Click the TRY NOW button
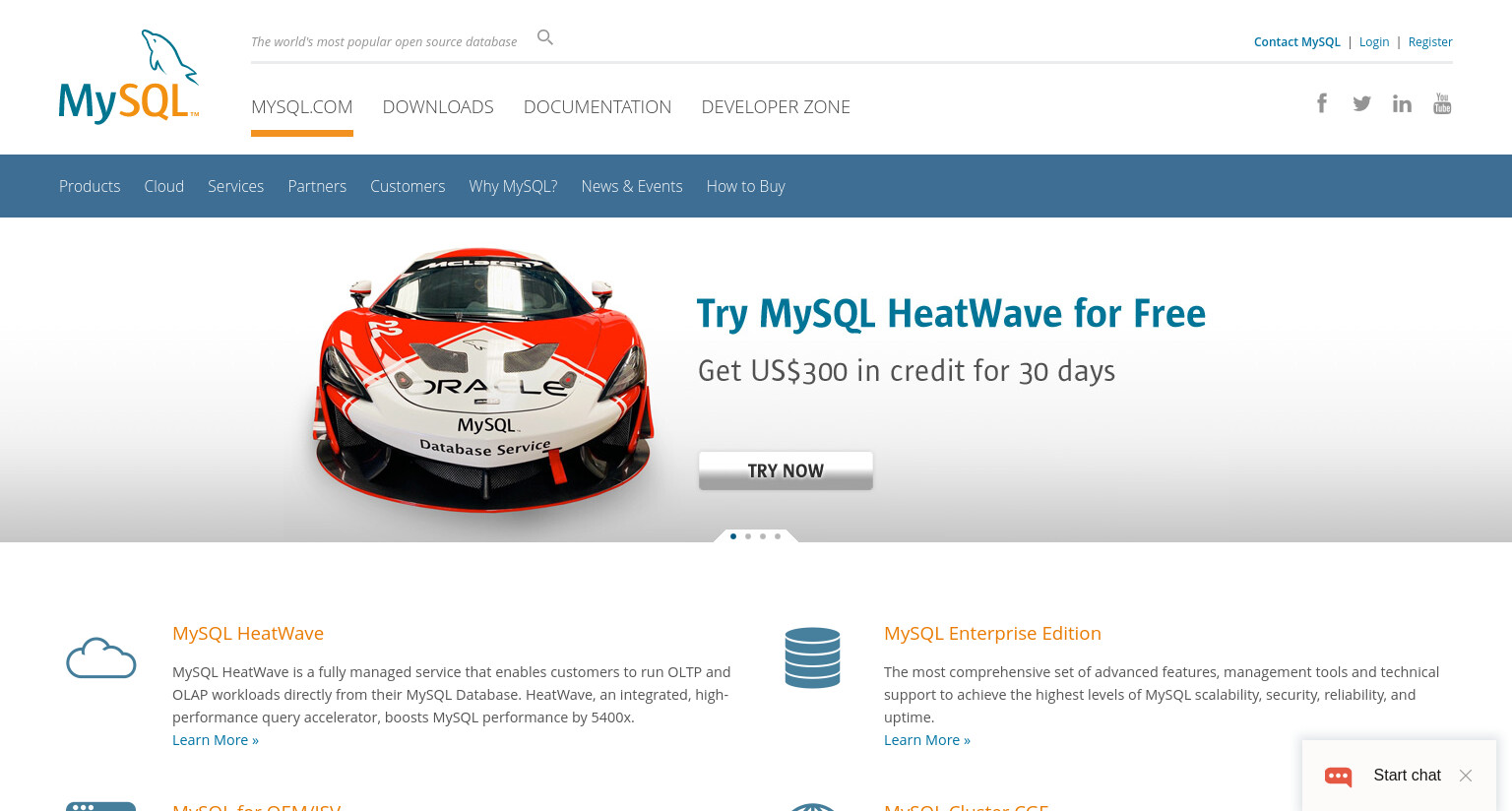1512x811 pixels. coord(786,470)
